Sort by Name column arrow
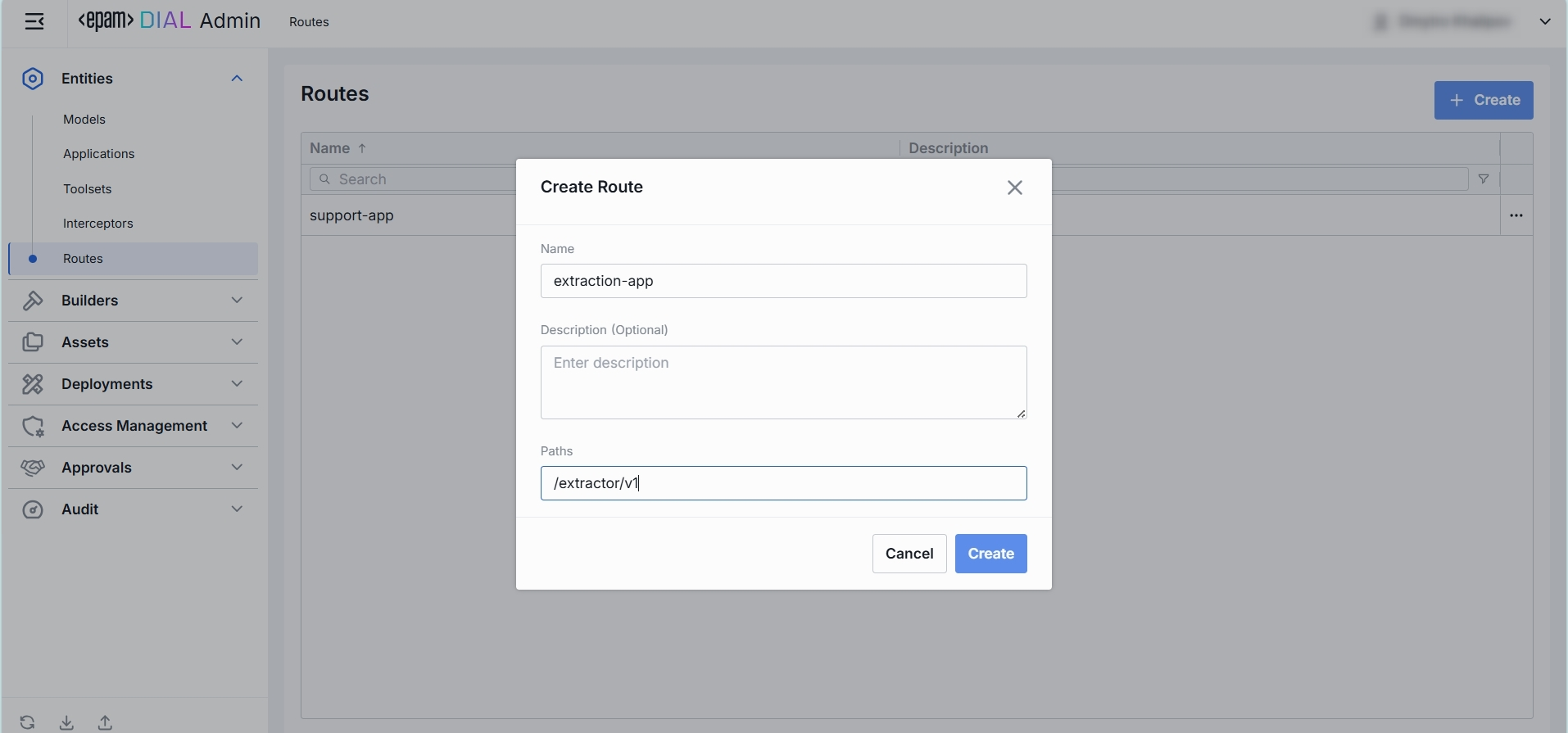Image resolution: width=1568 pixels, height=733 pixels. click(x=362, y=148)
